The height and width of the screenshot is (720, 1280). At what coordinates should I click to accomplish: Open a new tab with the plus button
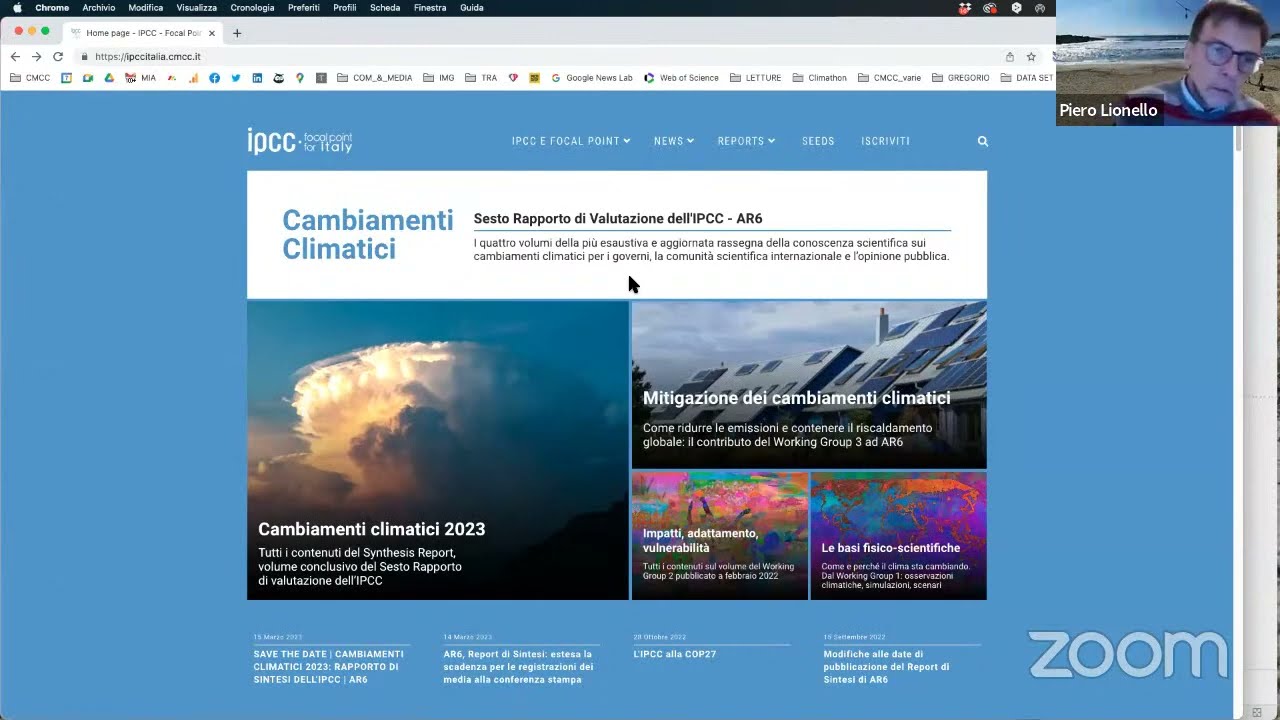tap(237, 33)
